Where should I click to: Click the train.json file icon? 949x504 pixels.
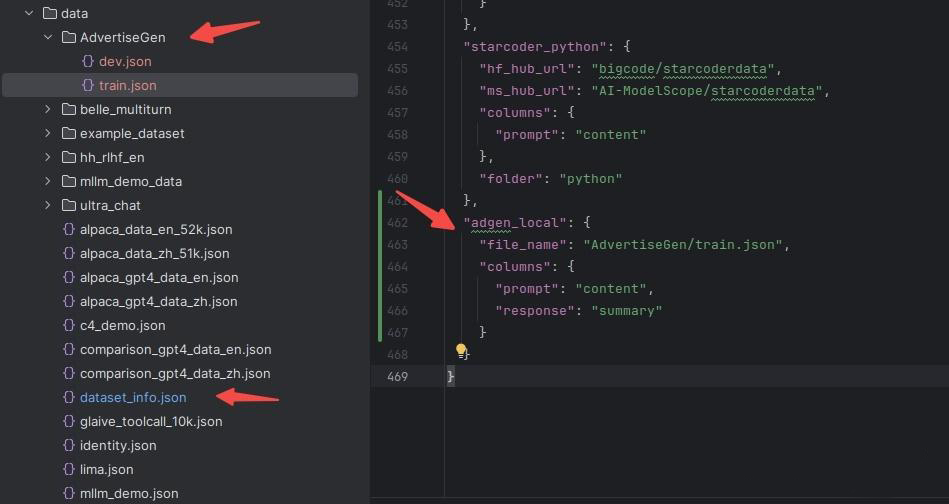[x=88, y=85]
